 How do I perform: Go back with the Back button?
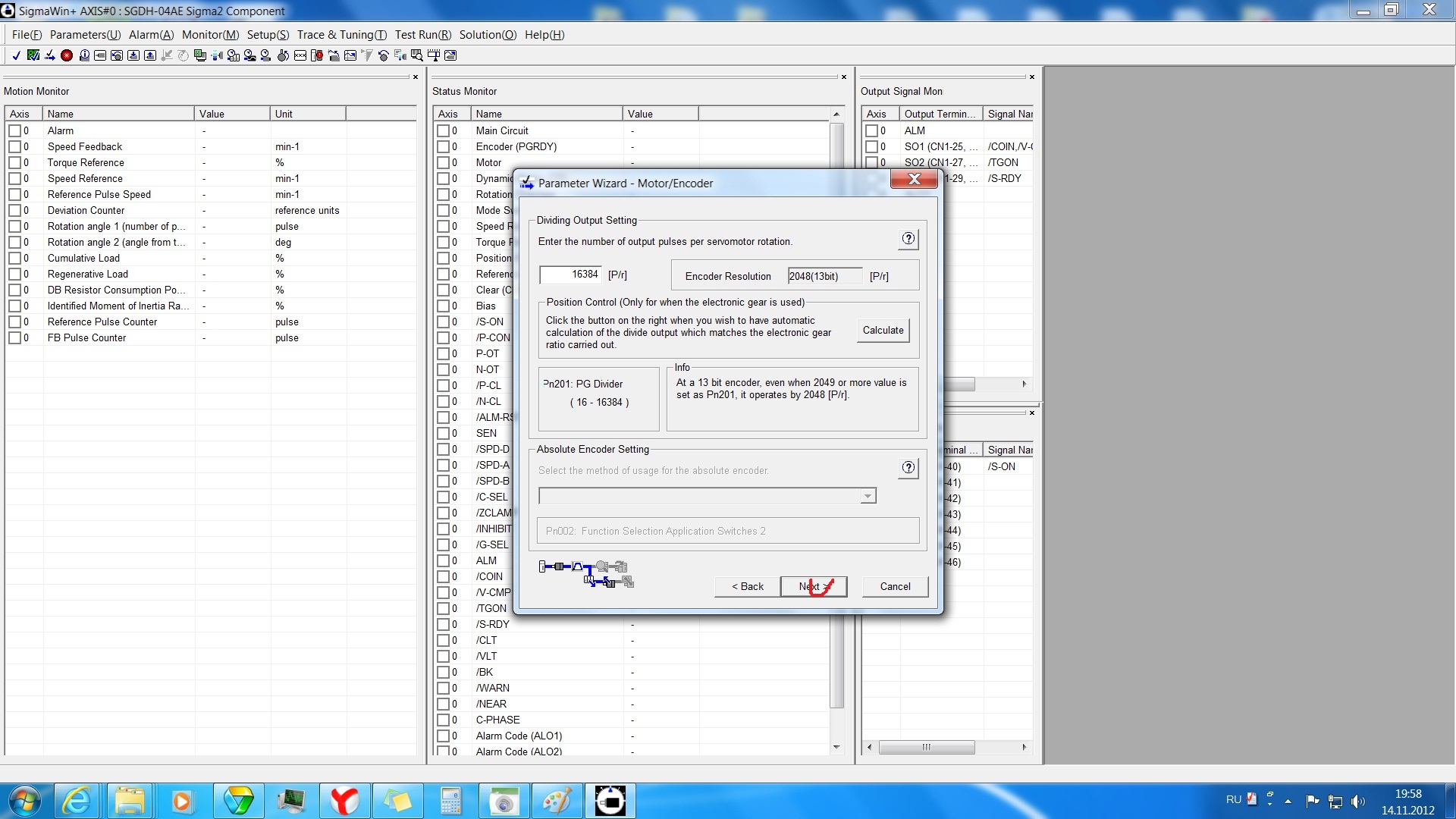pyautogui.click(x=747, y=586)
